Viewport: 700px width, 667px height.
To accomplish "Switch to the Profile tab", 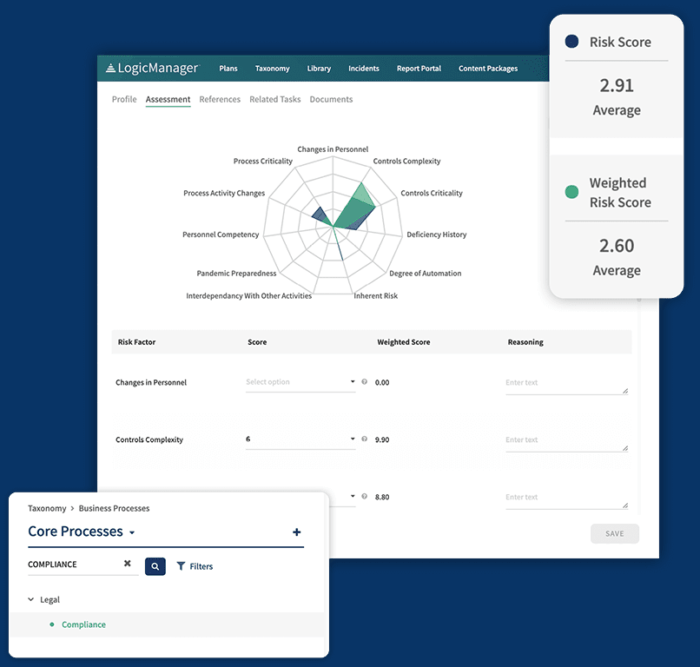I will click(x=124, y=99).
